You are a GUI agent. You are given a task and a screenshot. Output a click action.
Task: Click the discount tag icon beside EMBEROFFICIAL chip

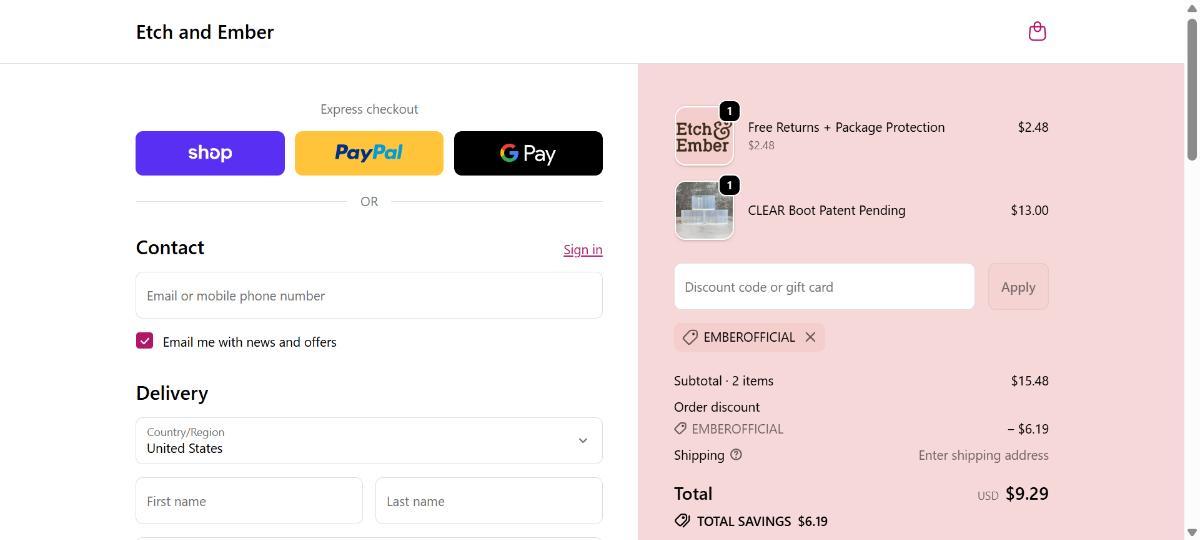(x=690, y=337)
